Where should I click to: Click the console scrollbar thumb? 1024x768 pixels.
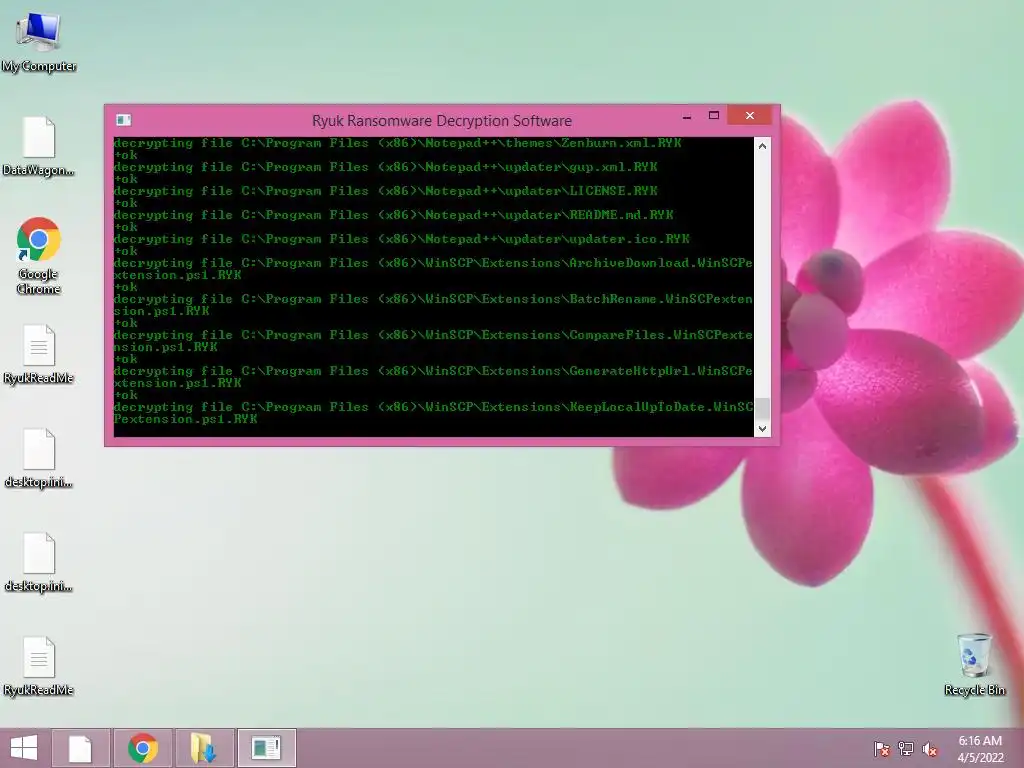coord(762,408)
